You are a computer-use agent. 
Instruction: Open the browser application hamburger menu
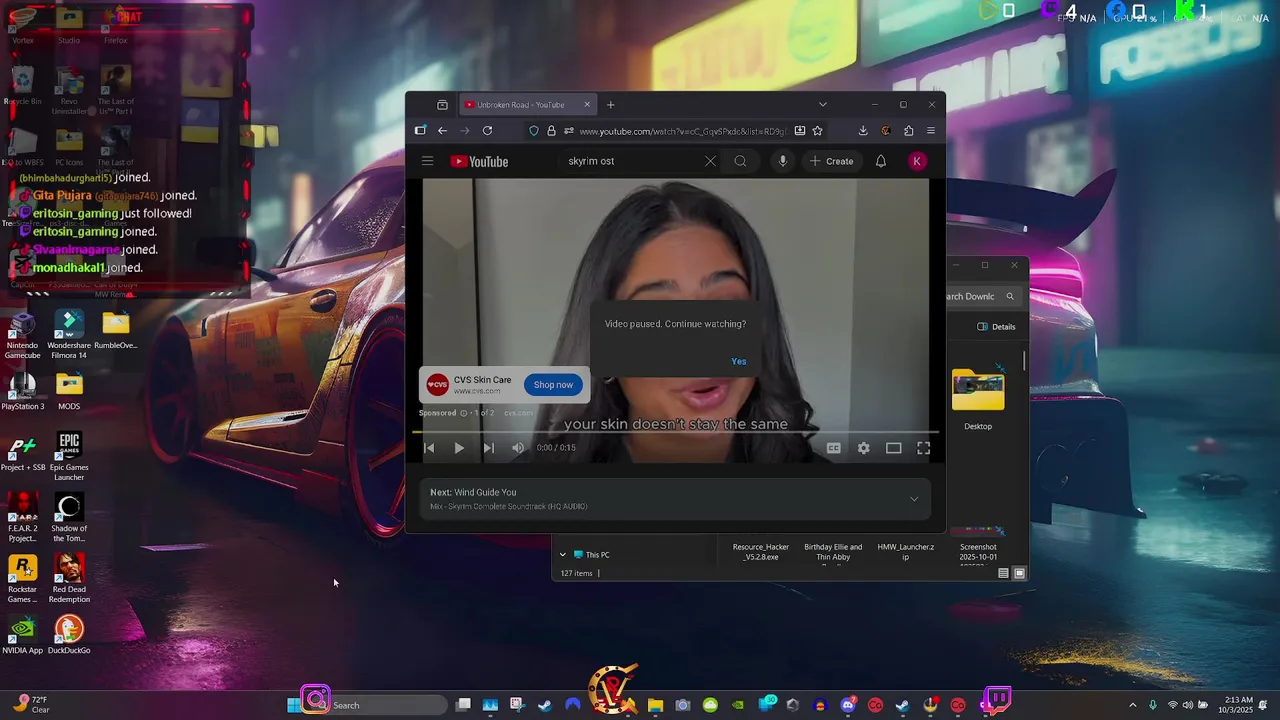coord(931,131)
